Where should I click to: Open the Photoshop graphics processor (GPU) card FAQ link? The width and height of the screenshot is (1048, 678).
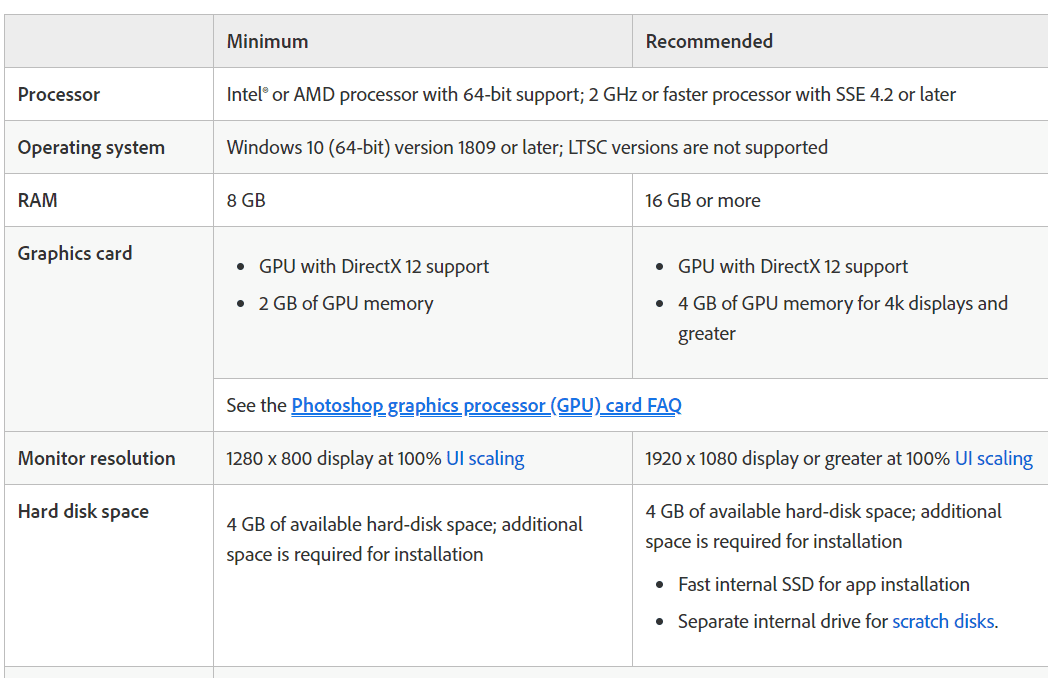486,405
